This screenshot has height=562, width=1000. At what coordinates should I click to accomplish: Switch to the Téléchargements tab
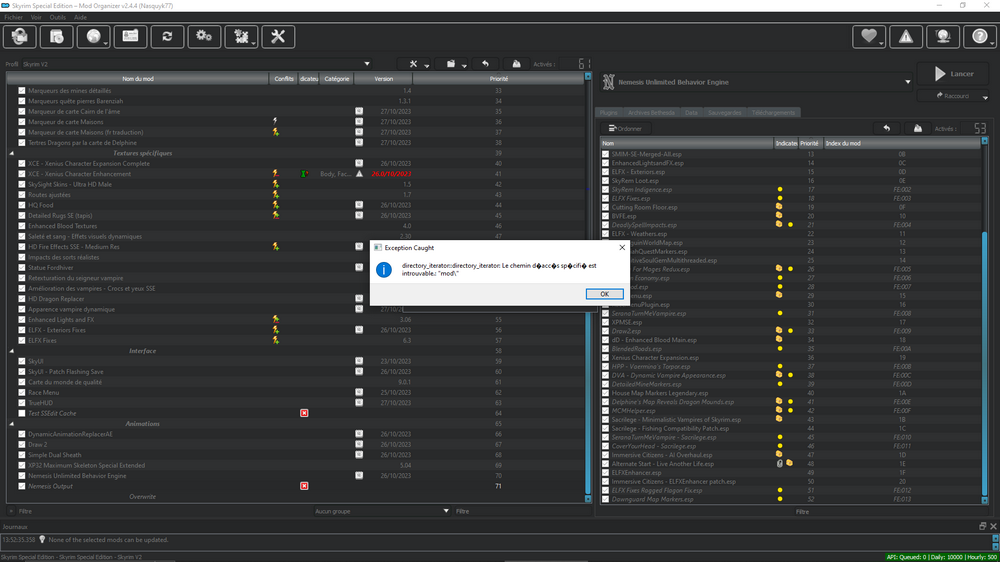pyautogui.click(x=773, y=113)
